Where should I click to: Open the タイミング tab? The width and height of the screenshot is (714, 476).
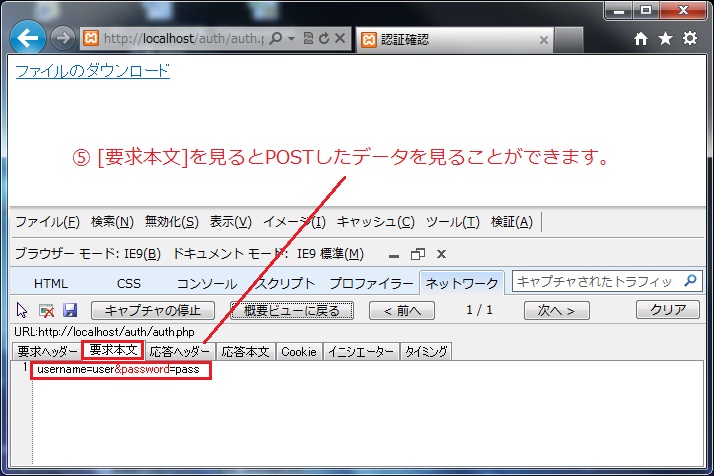coord(426,352)
